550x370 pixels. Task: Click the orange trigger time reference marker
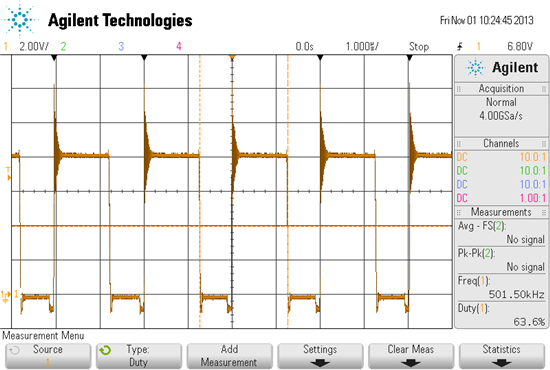[232, 57]
